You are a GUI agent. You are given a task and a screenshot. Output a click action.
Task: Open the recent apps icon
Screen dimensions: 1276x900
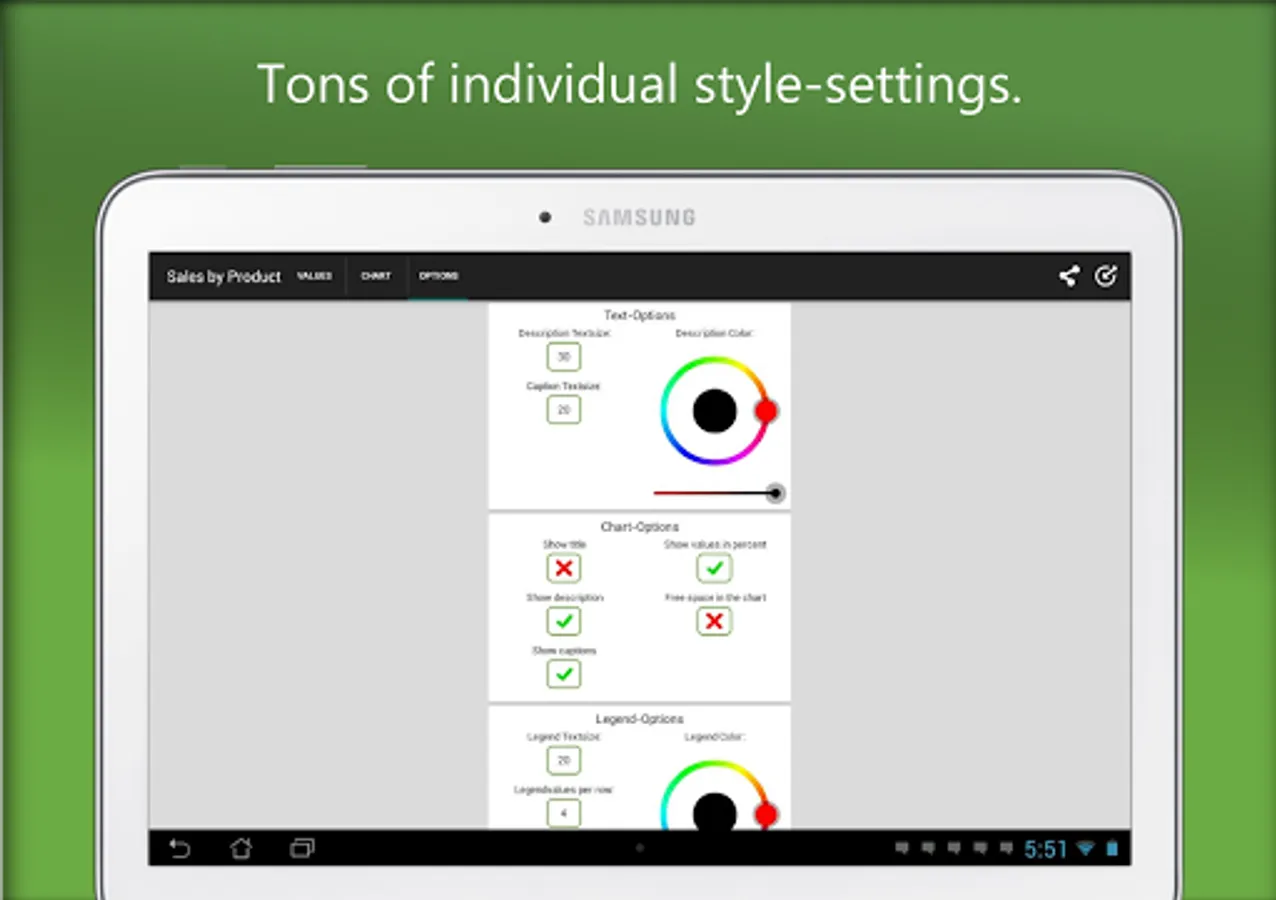click(x=302, y=849)
